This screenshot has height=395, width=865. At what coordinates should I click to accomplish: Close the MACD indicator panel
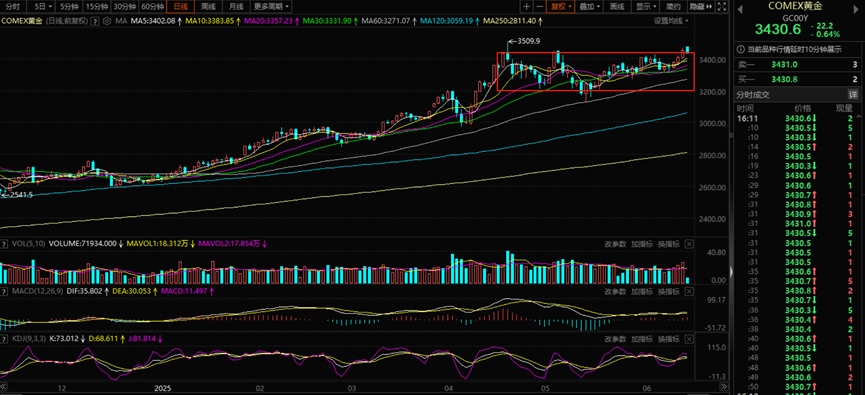click(x=690, y=291)
